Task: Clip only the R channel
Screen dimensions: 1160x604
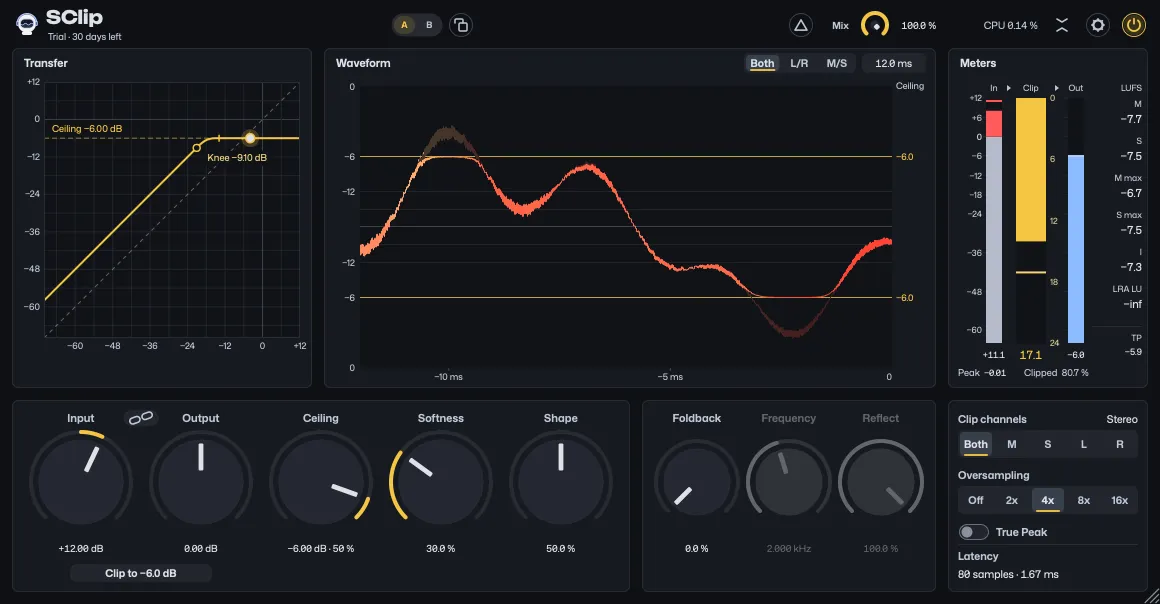Action: [x=1119, y=444]
